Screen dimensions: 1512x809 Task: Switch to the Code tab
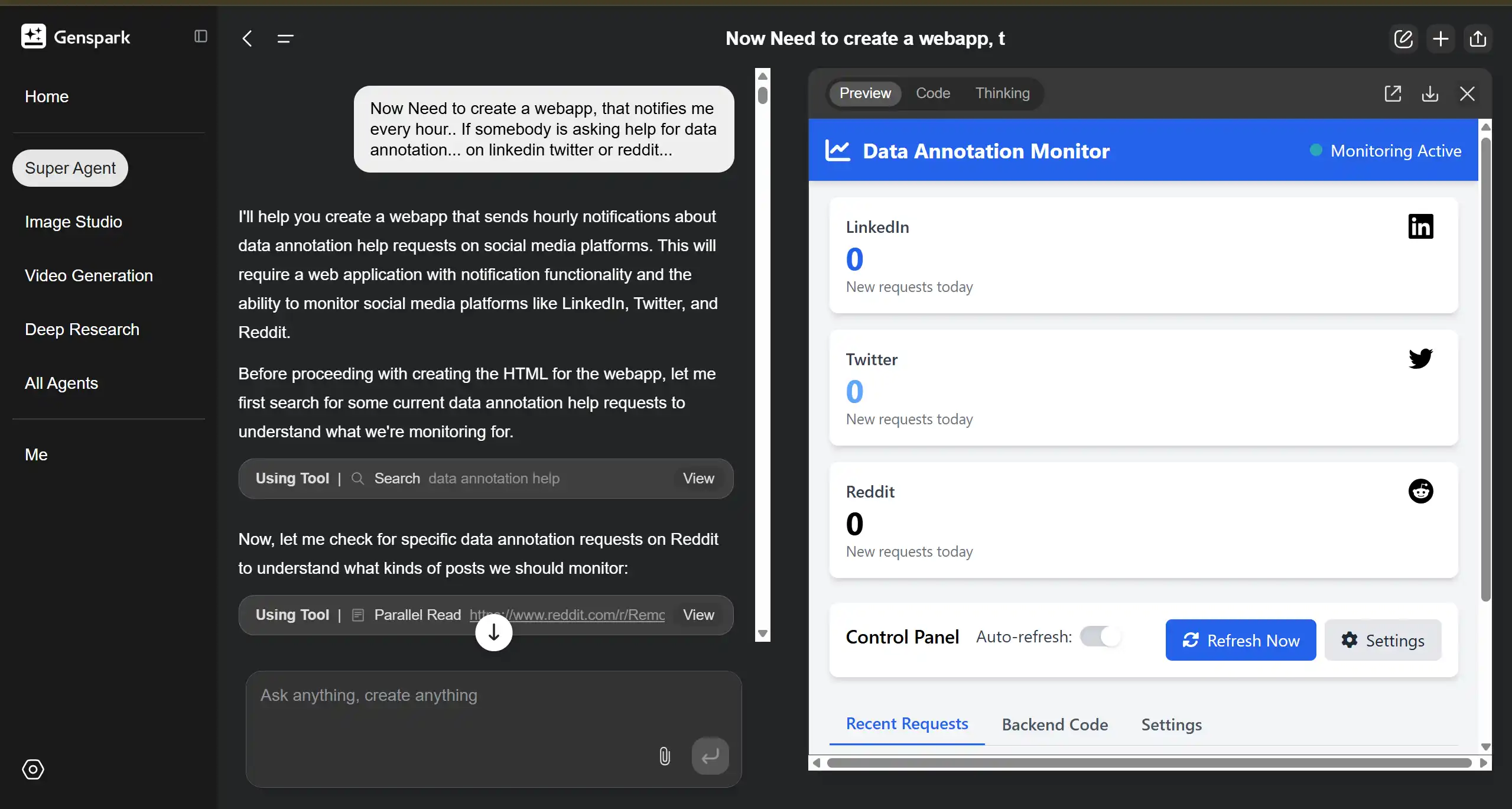pyautogui.click(x=932, y=93)
